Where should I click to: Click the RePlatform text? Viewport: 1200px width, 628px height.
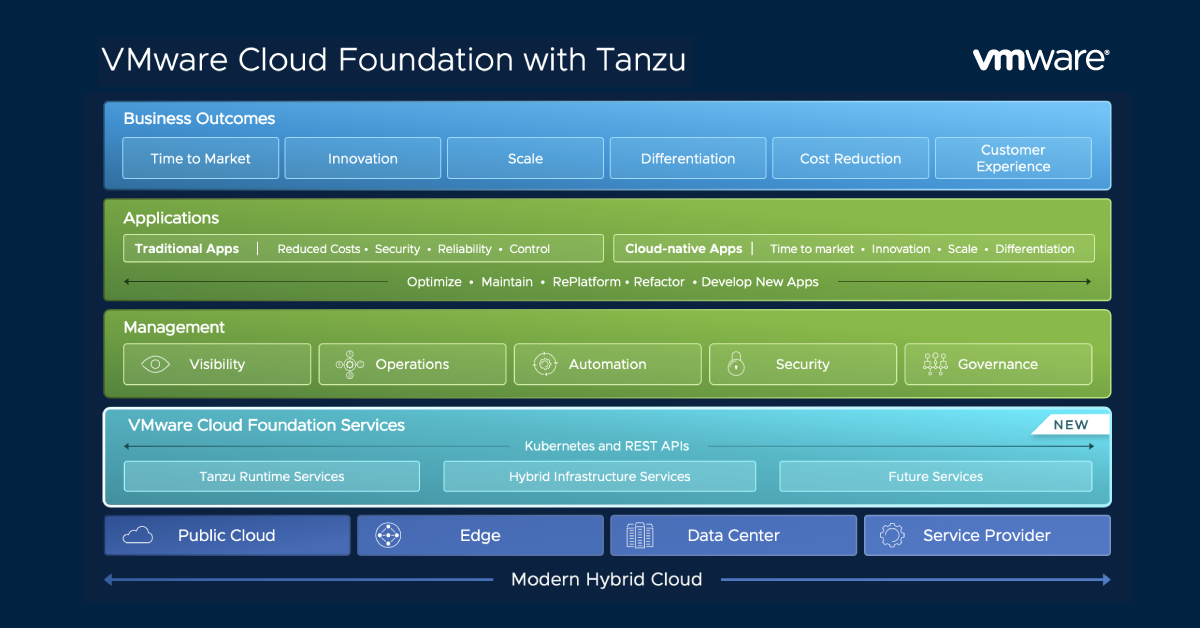click(x=587, y=282)
